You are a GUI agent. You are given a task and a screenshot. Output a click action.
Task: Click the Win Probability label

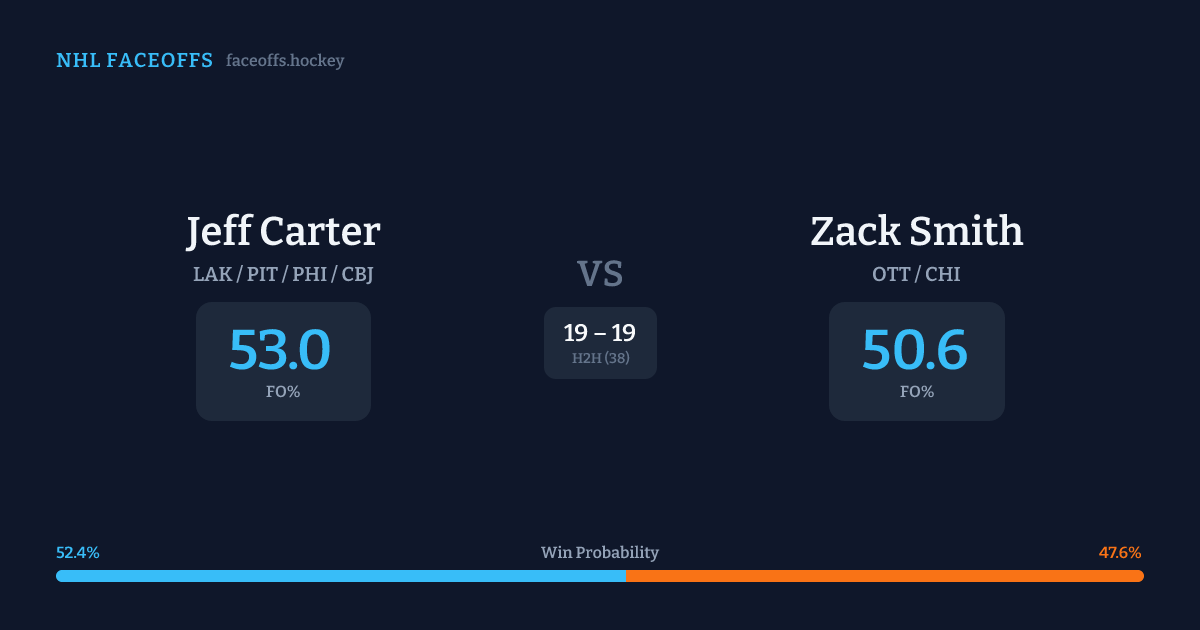600,553
